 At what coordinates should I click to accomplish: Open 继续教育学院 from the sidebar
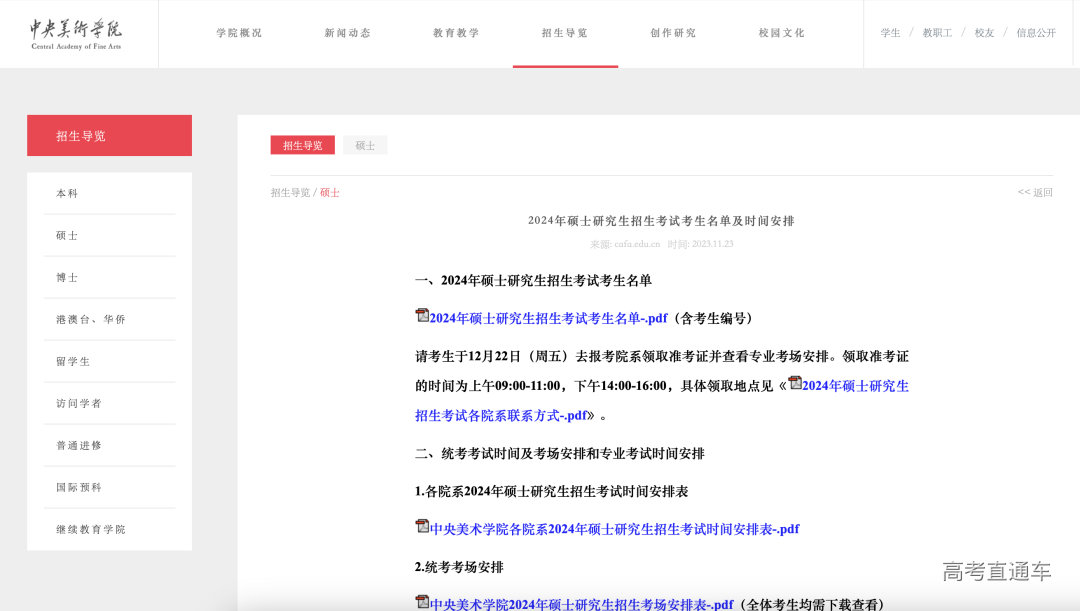tap(91, 529)
